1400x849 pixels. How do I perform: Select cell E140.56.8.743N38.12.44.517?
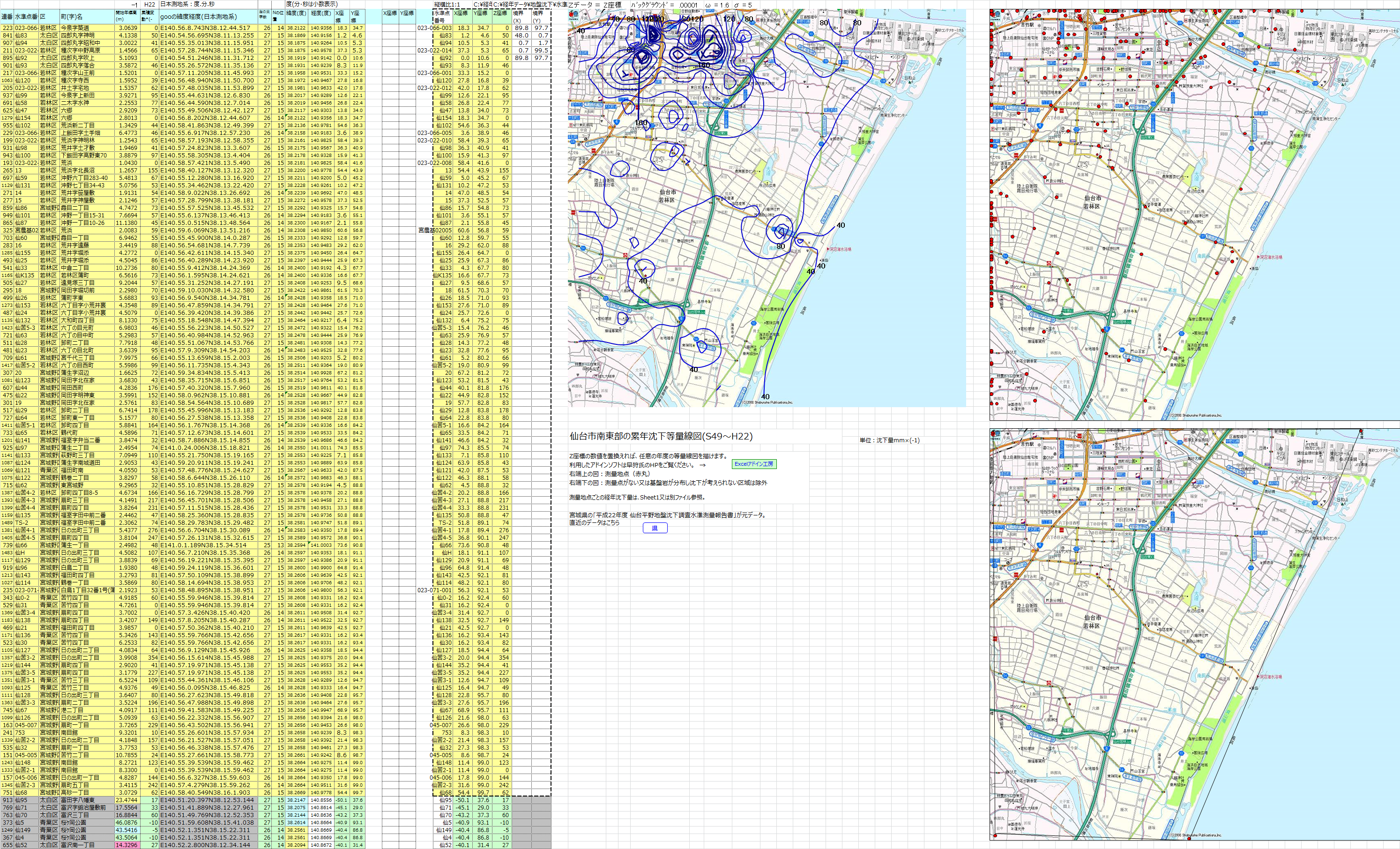[208, 28]
